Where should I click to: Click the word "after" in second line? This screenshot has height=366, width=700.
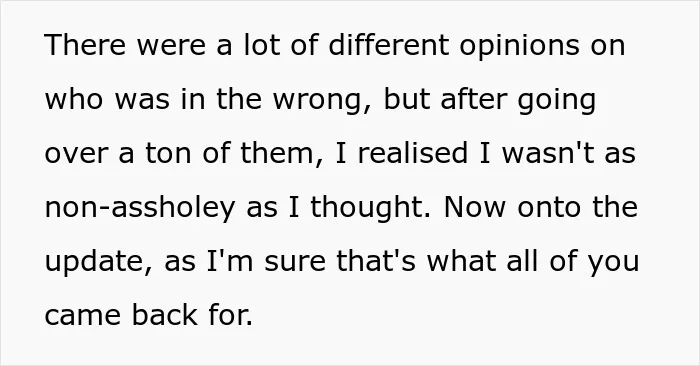pyautogui.click(x=474, y=99)
